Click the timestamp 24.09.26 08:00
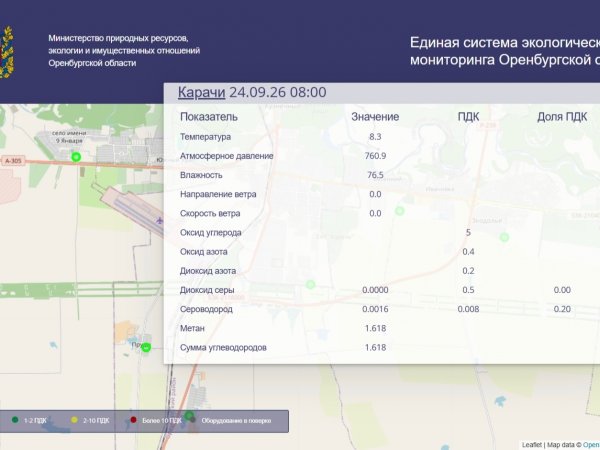Image resolution: width=600 pixels, height=450 pixels. click(277, 92)
